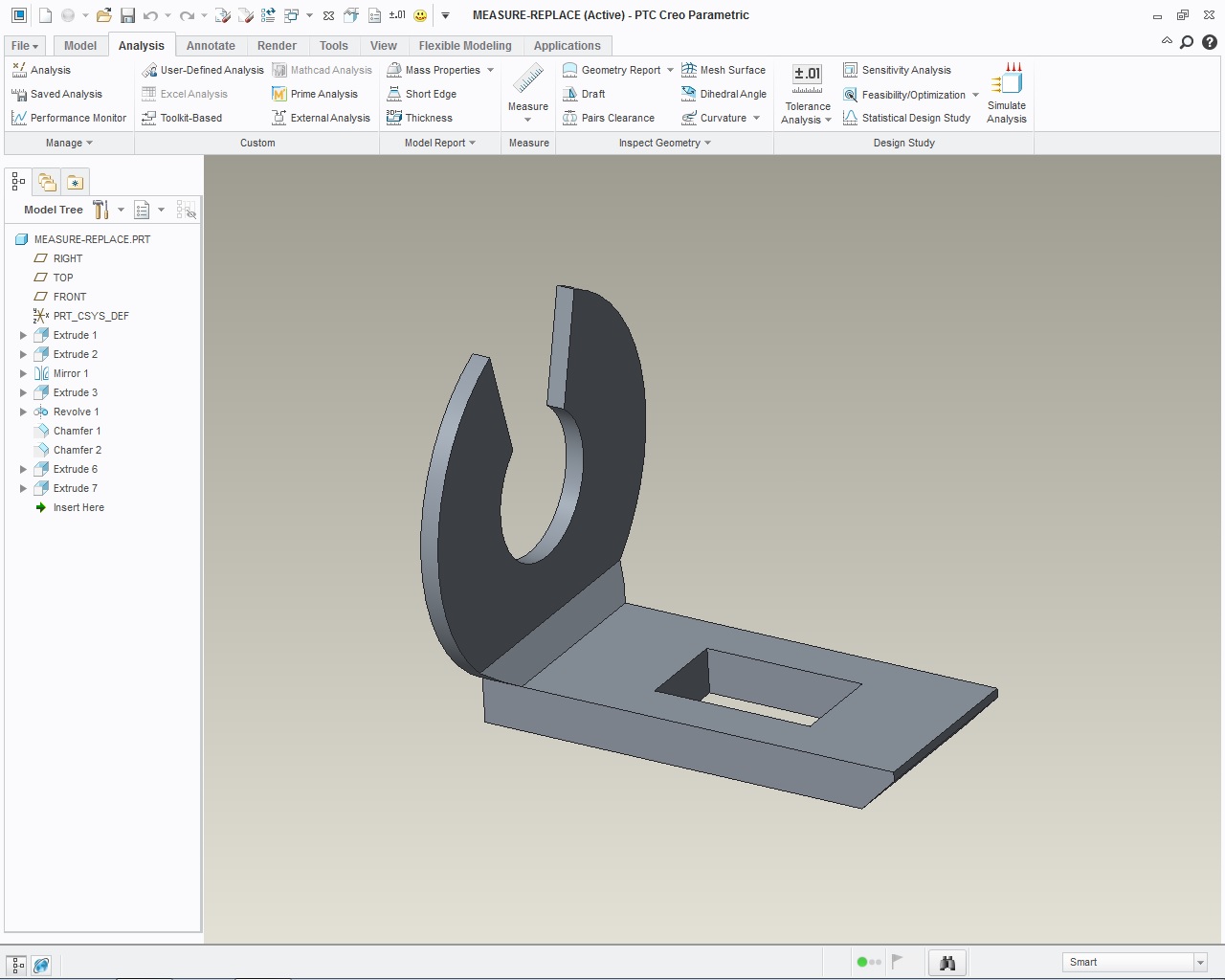1225x980 pixels.
Task: Launch the Thickness check
Action: 419,118
